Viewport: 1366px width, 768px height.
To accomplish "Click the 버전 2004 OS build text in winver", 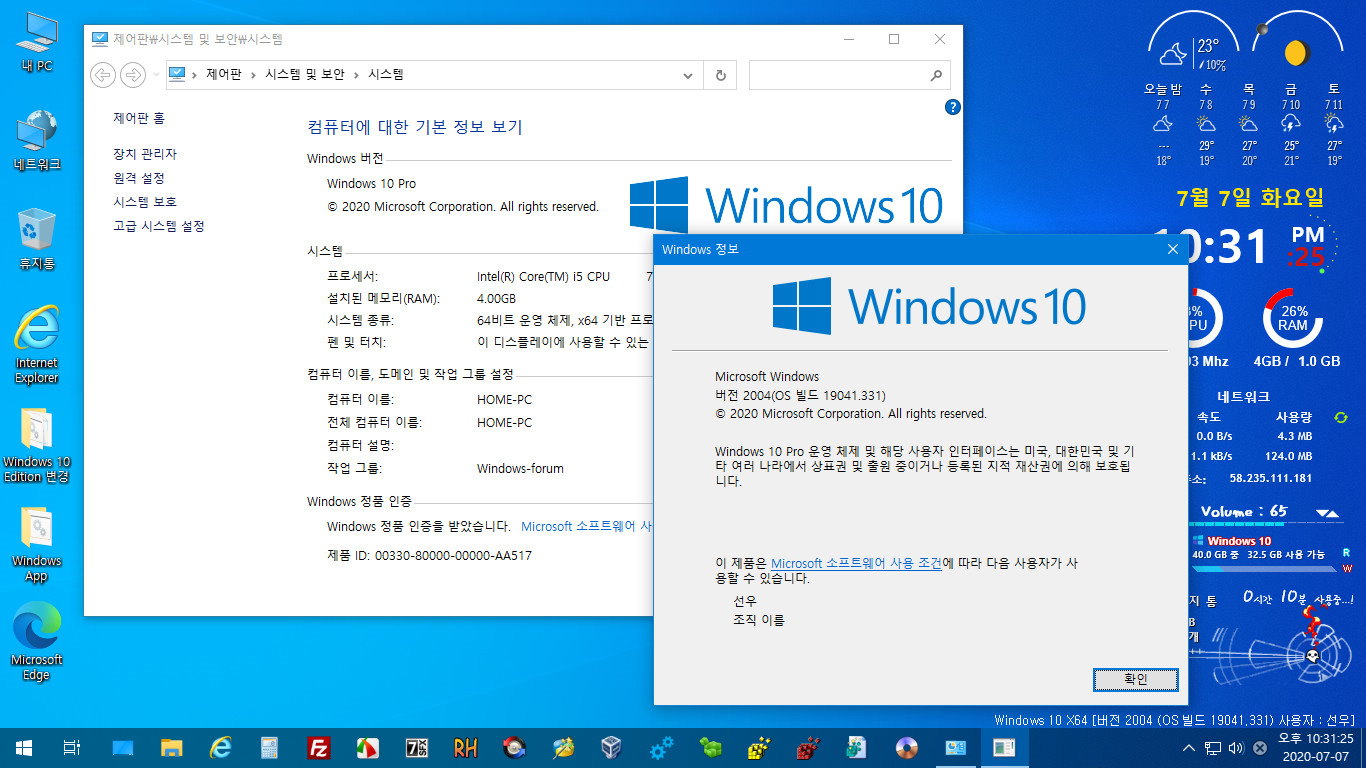I will pyautogui.click(x=800, y=395).
